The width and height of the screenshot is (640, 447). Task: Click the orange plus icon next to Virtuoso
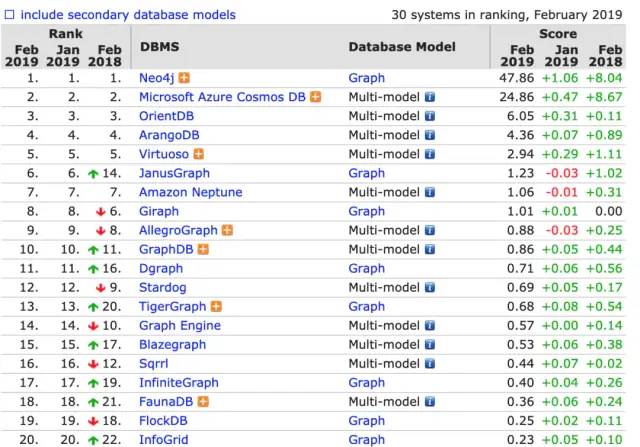pos(199,154)
